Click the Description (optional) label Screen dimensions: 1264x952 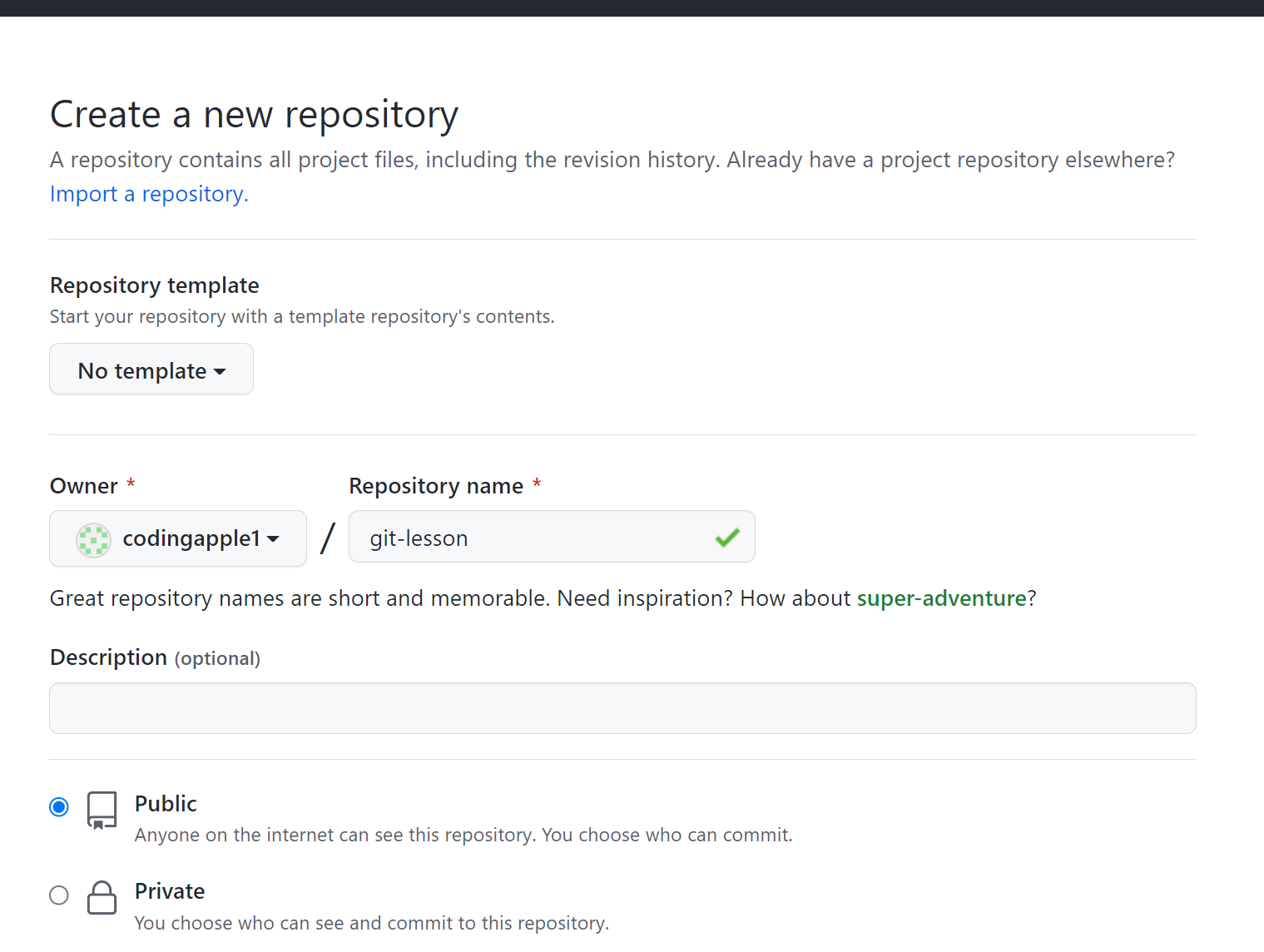tap(155, 658)
